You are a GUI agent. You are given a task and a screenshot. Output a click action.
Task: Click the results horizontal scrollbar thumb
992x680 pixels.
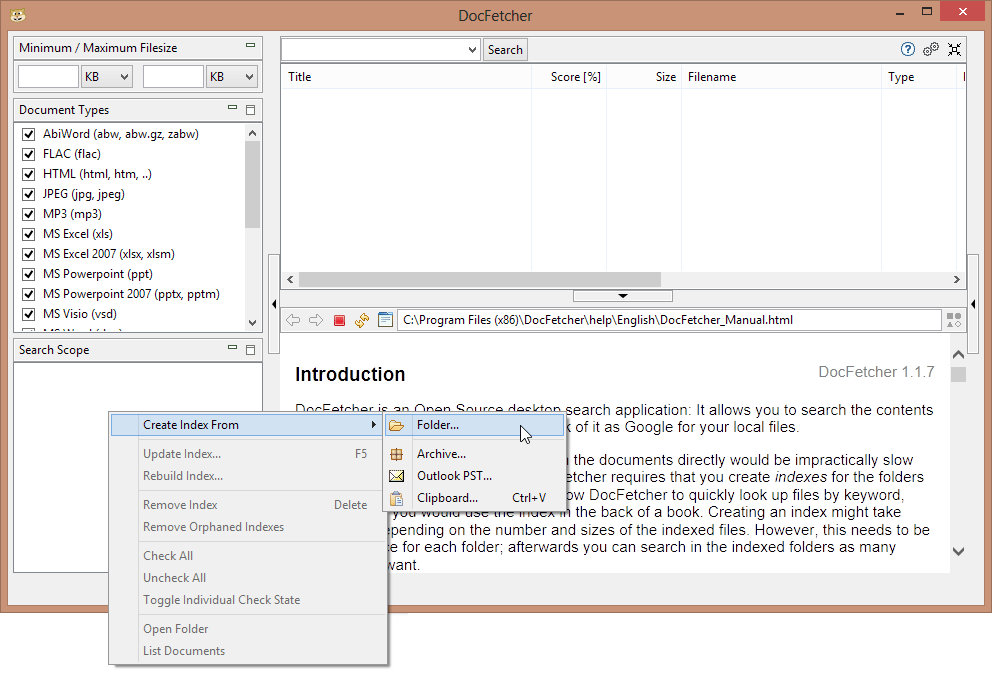point(480,280)
